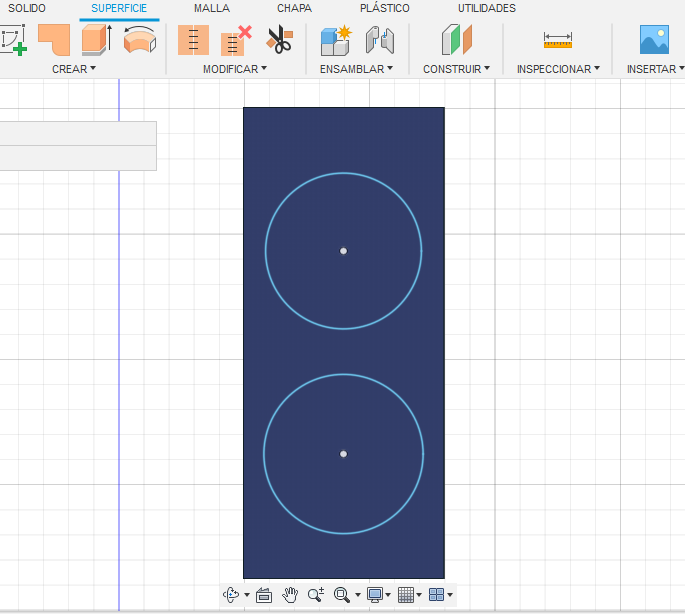Click the New Component icon
The width and height of the screenshot is (685, 614).
click(336, 40)
